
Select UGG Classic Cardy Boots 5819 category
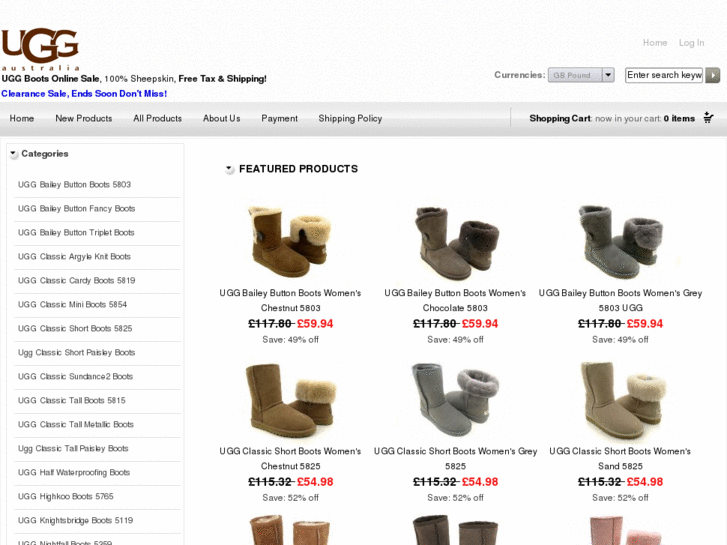coord(77,281)
